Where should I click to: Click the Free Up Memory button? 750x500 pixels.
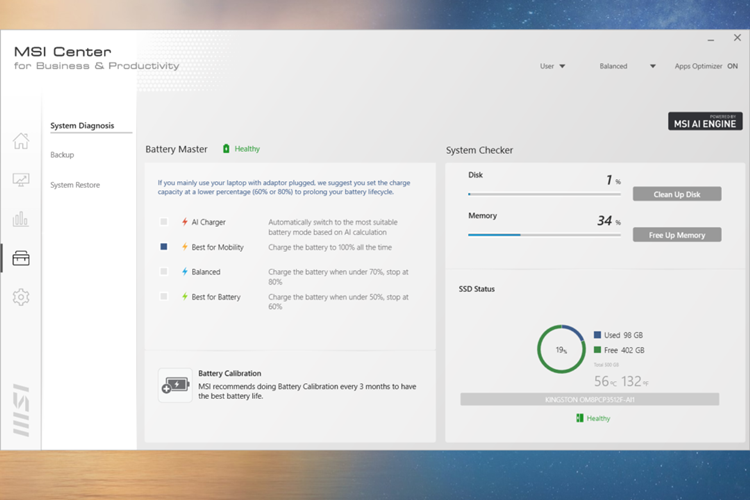click(x=677, y=234)
